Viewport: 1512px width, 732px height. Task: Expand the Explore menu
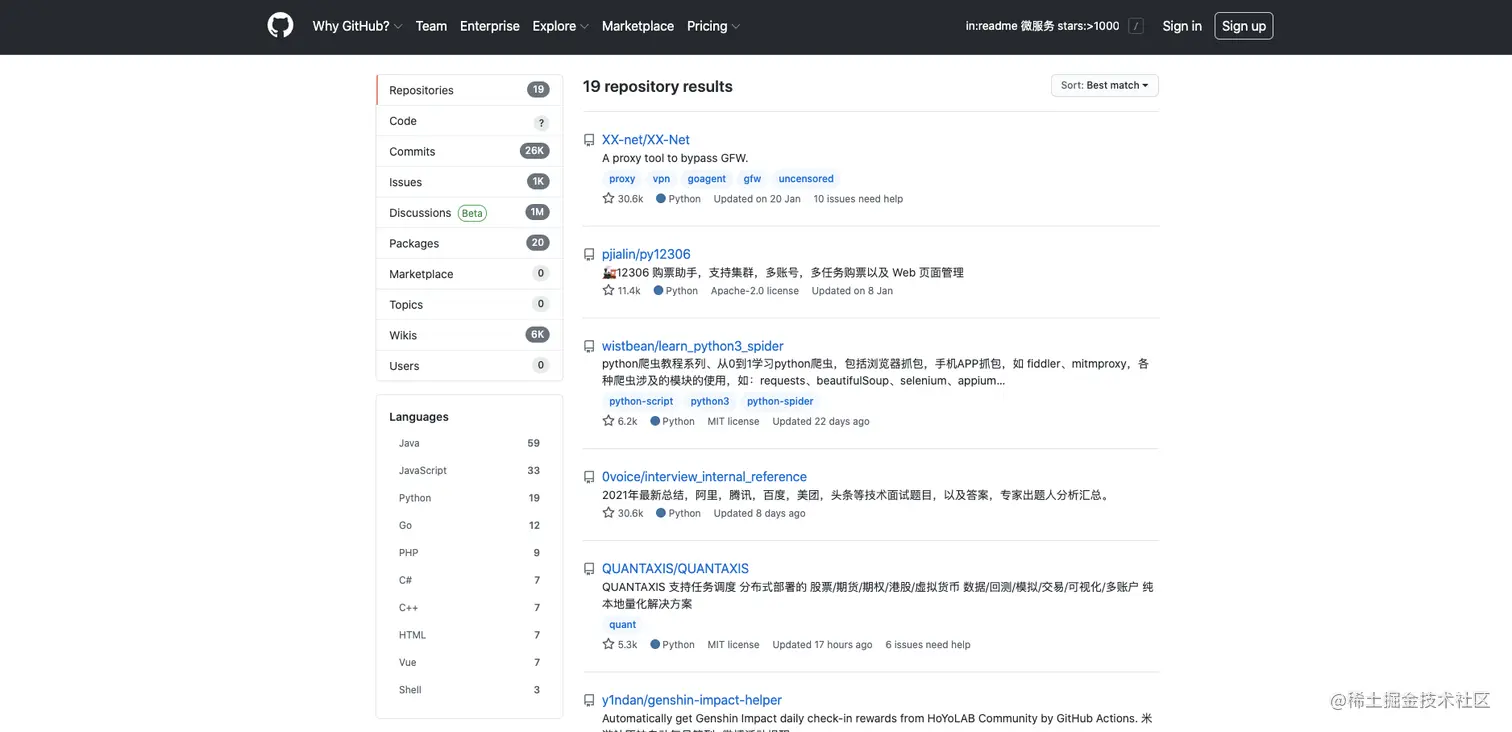(560, 26)
